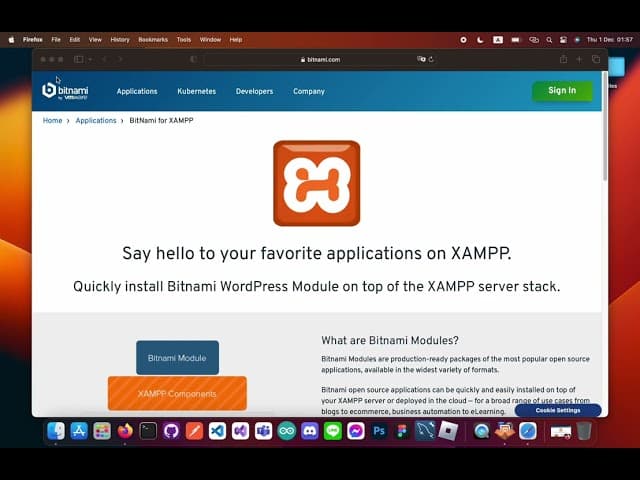
Task: Open Siri from the menu bar
Action: (577, 40)
